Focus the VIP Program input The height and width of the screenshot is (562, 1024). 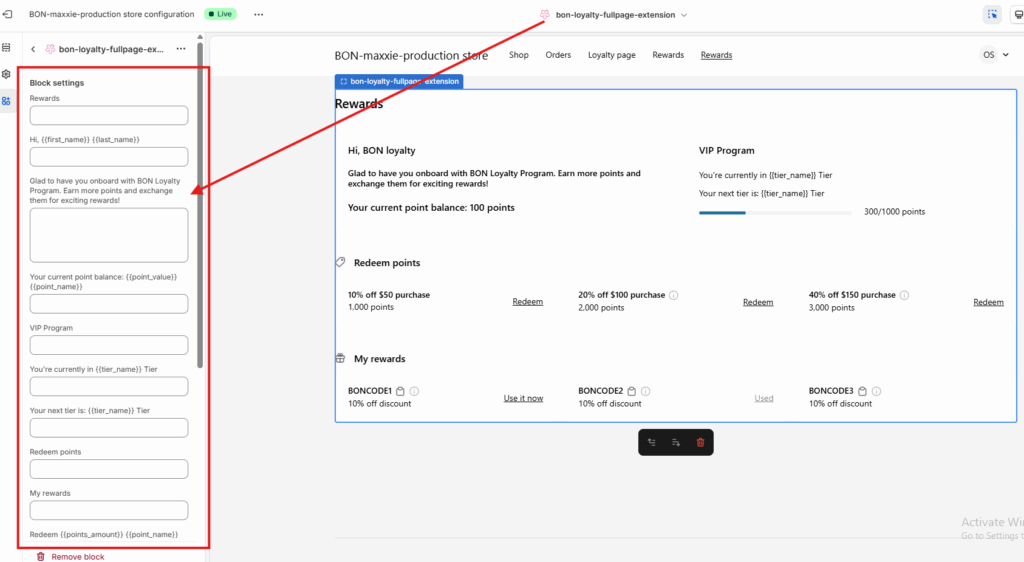(109, 345)
